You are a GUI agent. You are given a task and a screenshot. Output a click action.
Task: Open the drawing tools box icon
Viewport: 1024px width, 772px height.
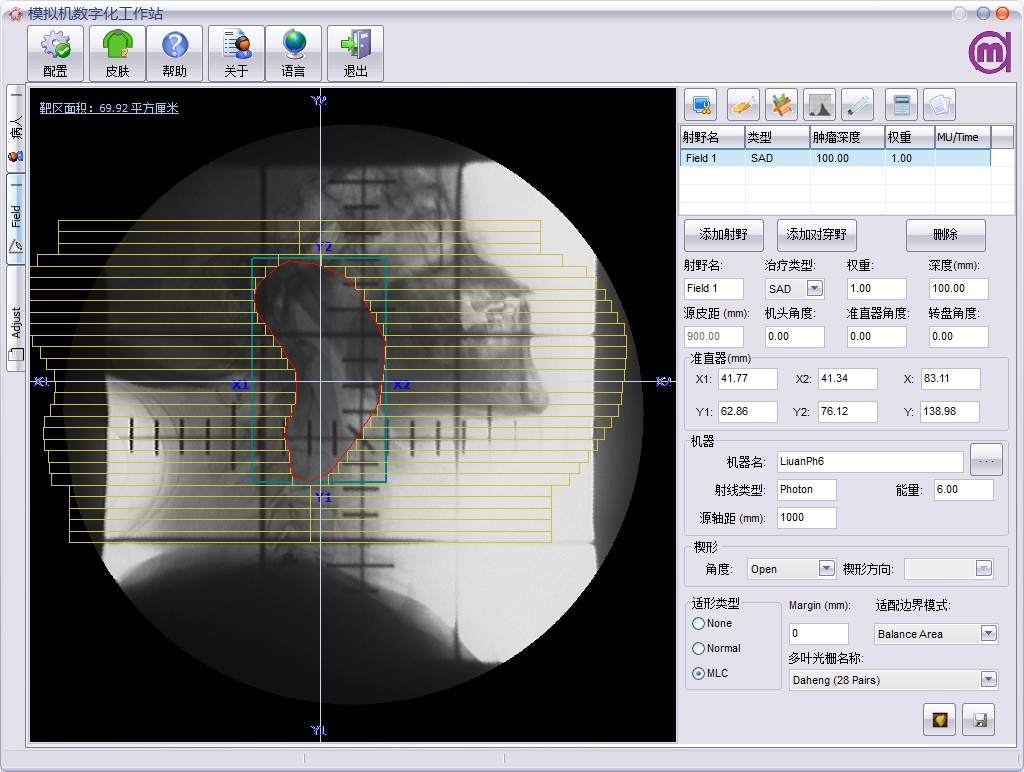coord(782,105)
